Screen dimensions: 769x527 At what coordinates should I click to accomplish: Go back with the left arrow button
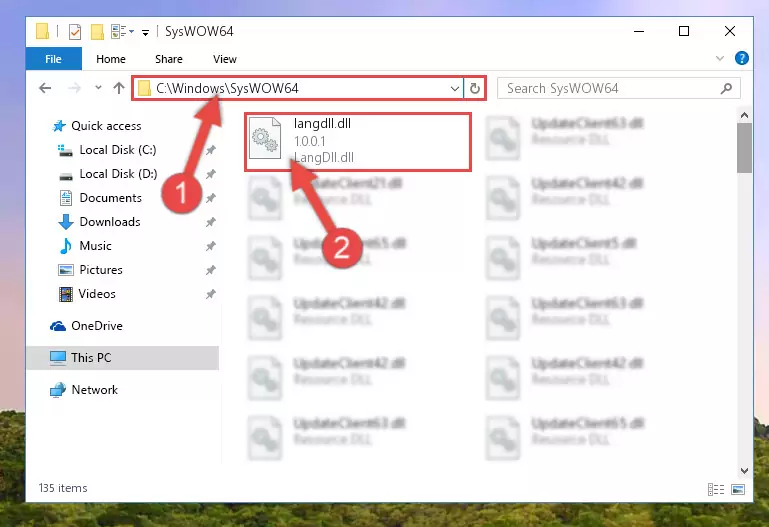click(45, 88)
